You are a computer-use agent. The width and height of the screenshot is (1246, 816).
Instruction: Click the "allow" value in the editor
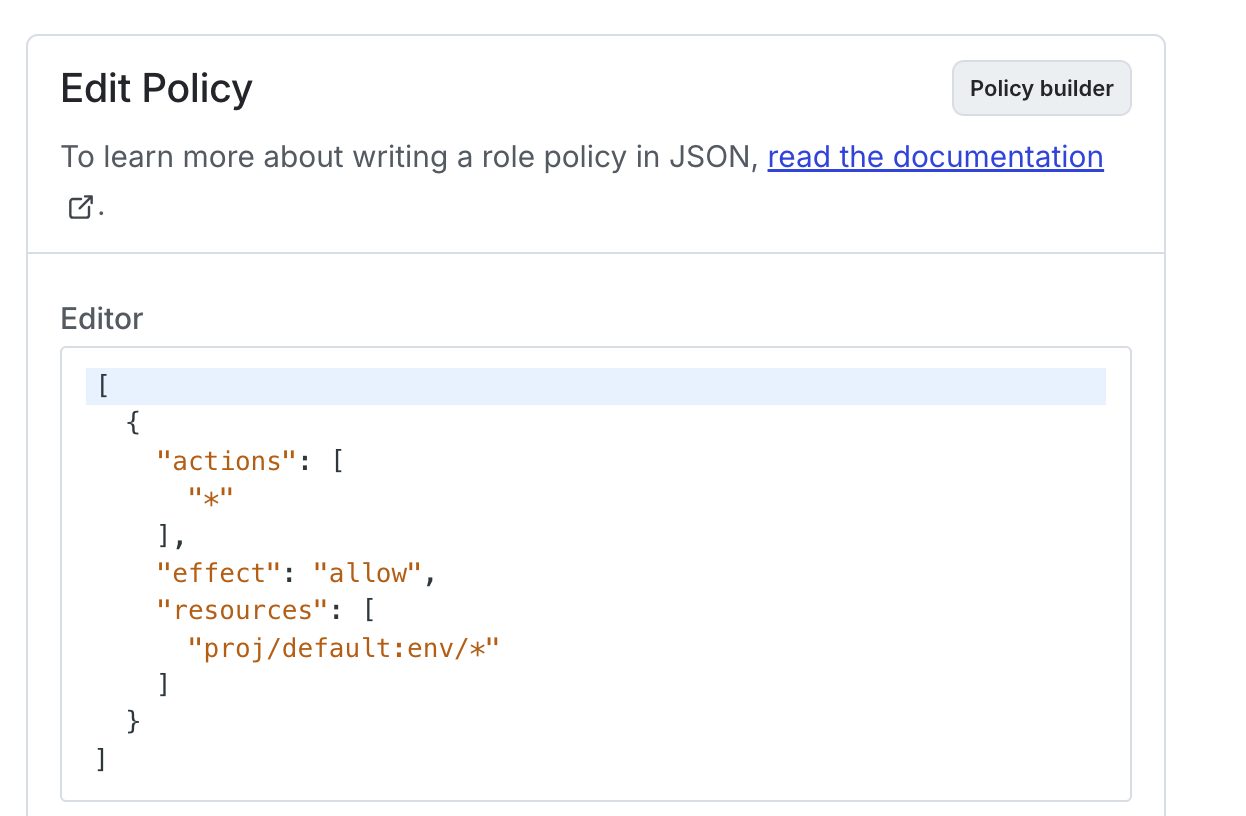coord(367,573)
